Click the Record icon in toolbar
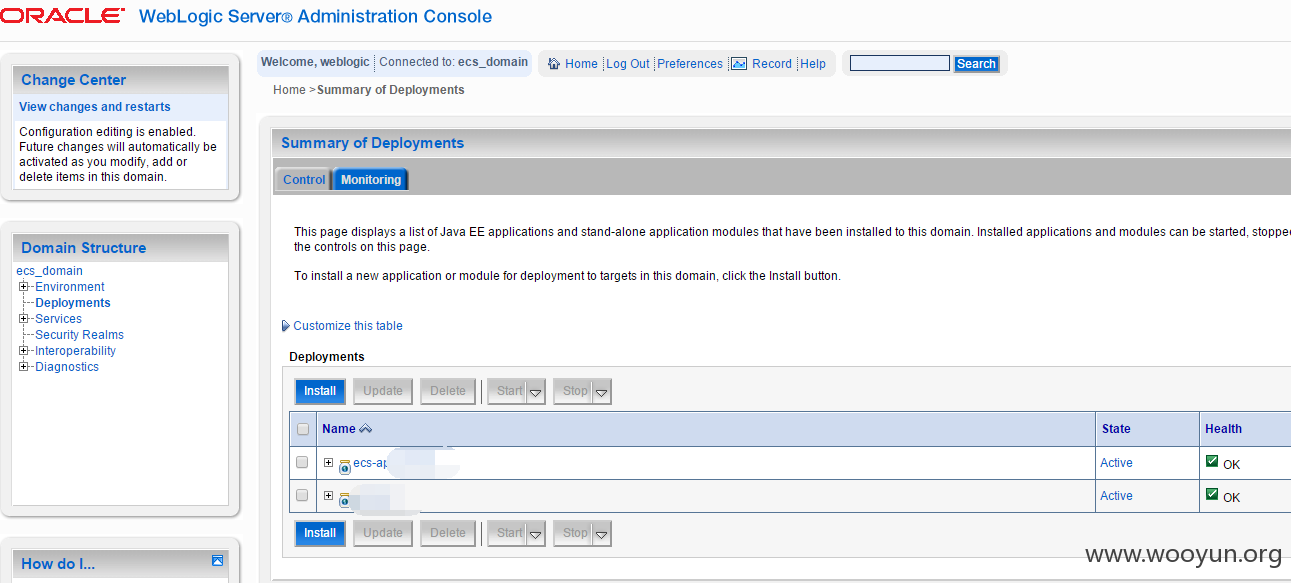This screenshot has width=1291, height=583. [739, 63]
